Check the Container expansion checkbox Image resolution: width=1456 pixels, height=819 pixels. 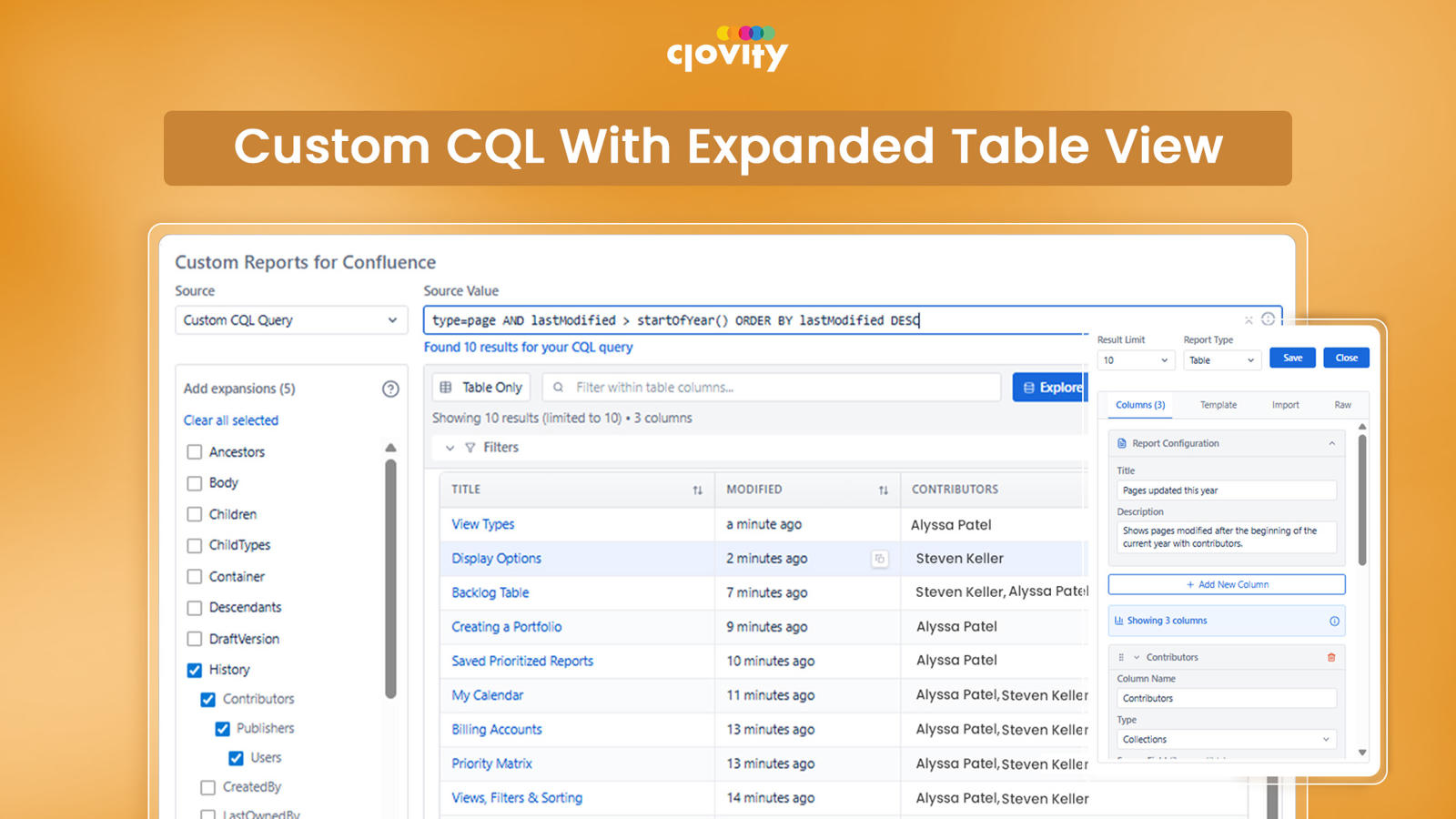(x=194, y=577)
